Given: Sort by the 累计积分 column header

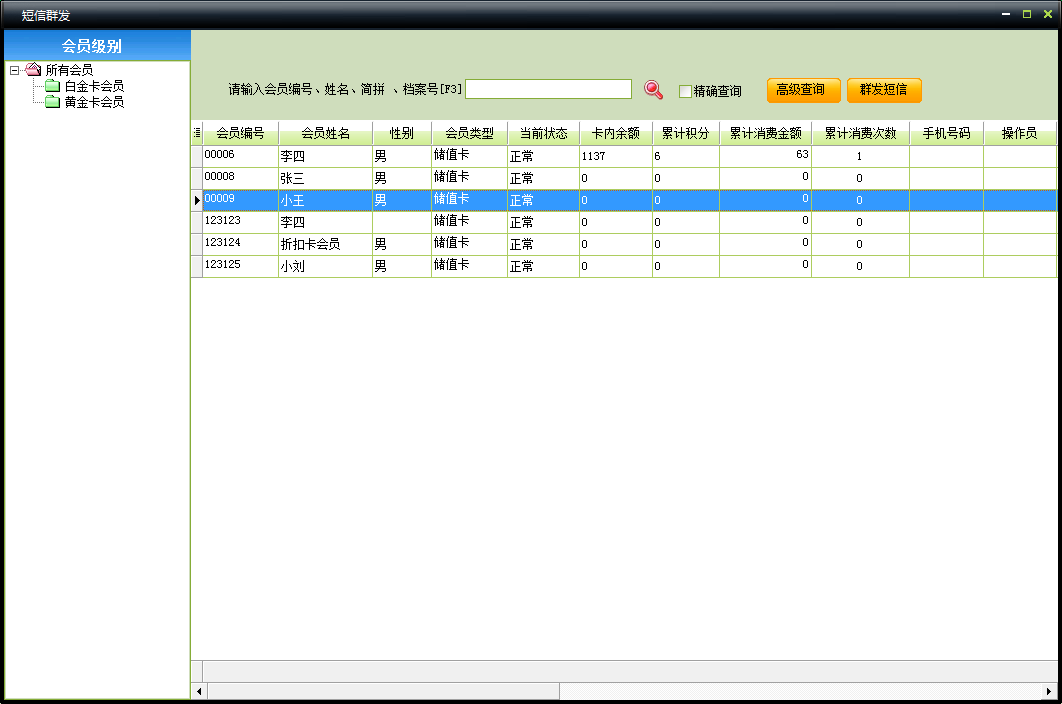Looking at the screenshot, I should coord(685,133).
